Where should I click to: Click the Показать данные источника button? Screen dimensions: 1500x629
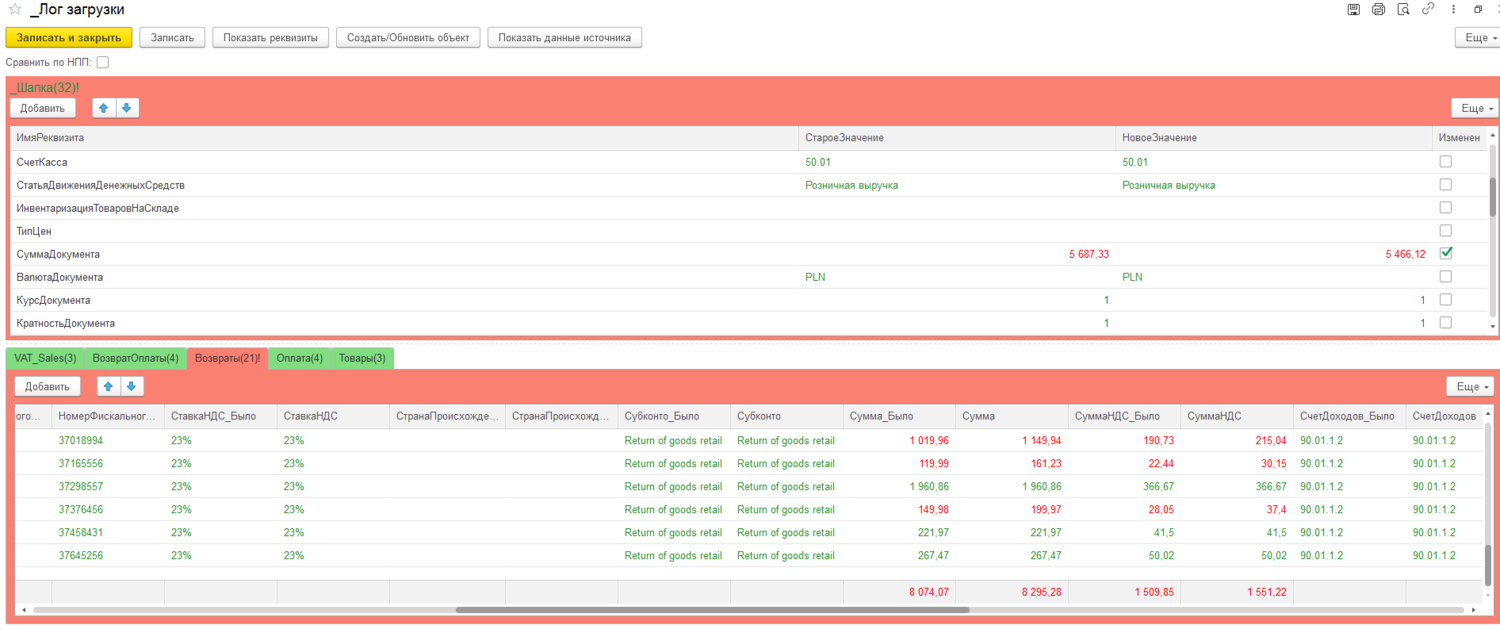(x=564, y=38)
